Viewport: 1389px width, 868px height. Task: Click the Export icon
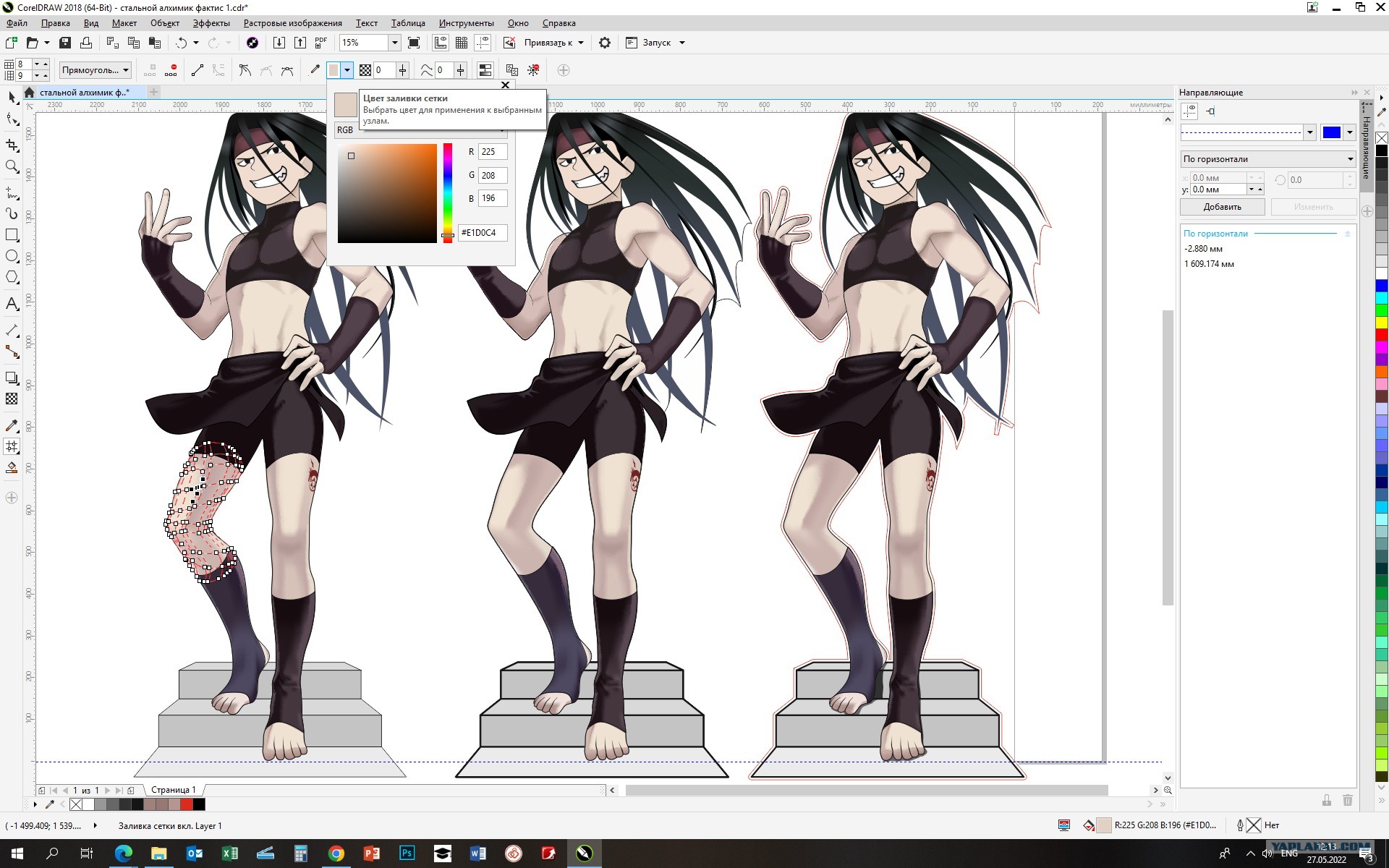pyautogui.click(x=300, y=43)
